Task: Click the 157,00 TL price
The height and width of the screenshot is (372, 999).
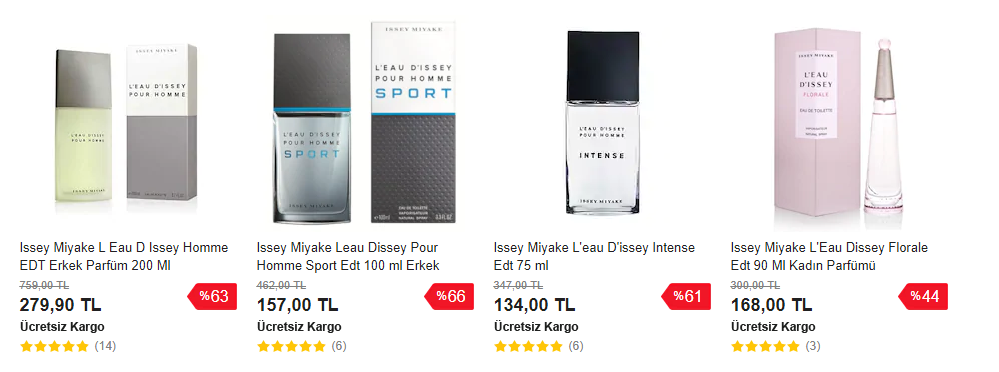Action: pos(298,304)
